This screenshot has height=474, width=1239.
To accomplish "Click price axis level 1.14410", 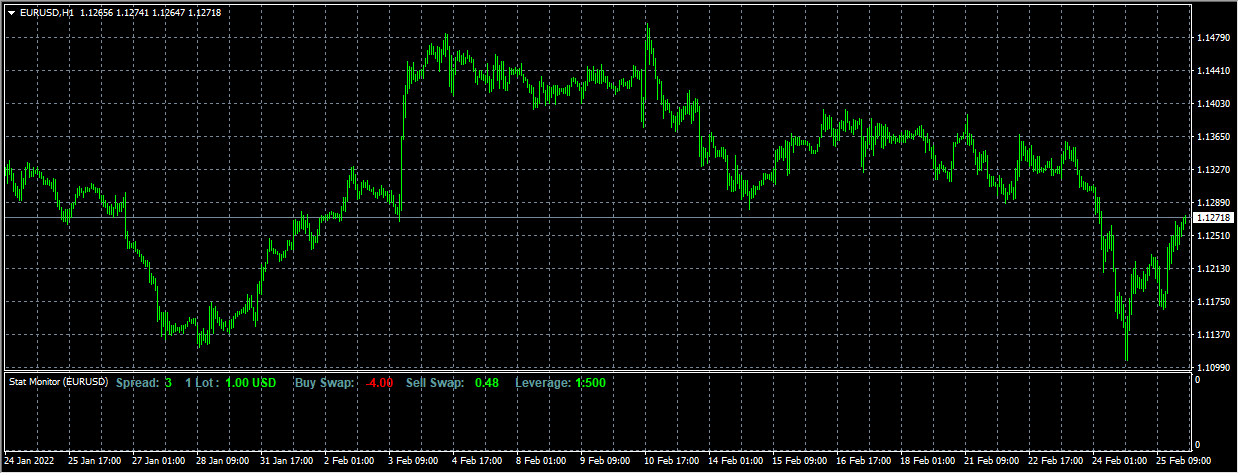I will tap(1212, 71).
